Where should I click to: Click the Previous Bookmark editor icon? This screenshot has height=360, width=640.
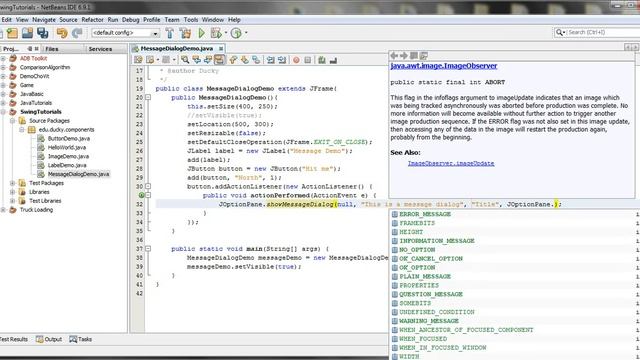233,60
